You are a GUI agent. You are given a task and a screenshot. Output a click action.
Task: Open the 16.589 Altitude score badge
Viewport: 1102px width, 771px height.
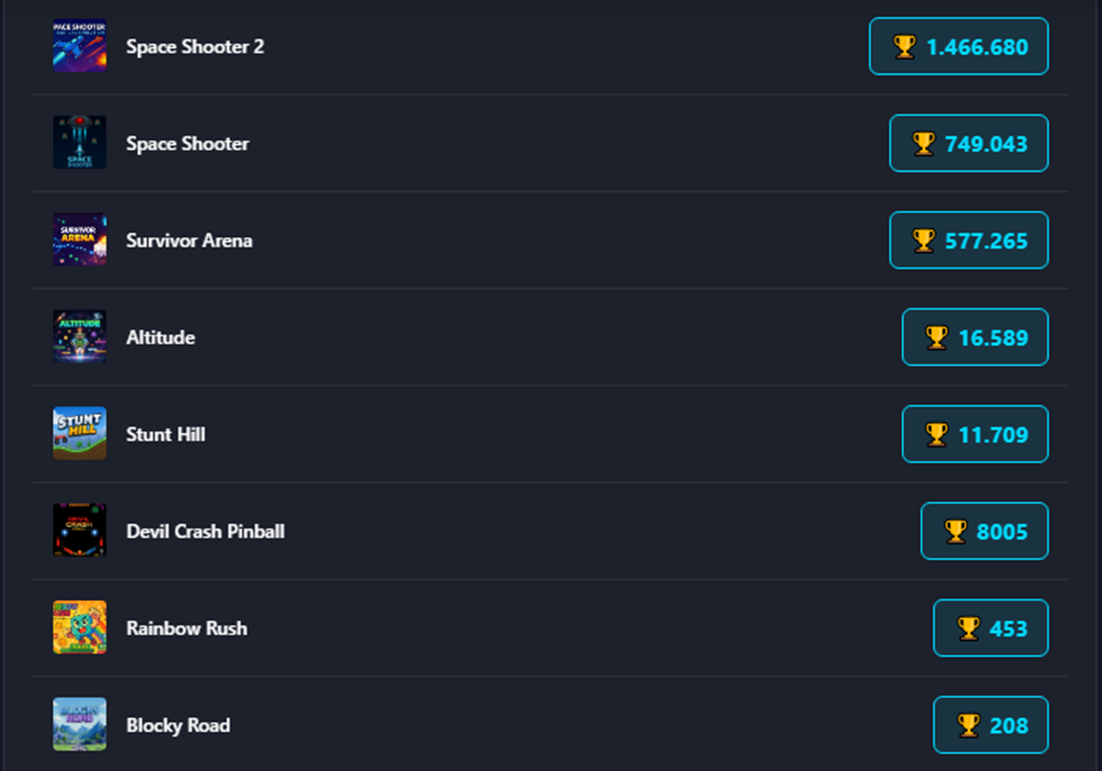[x=975, y=337]
